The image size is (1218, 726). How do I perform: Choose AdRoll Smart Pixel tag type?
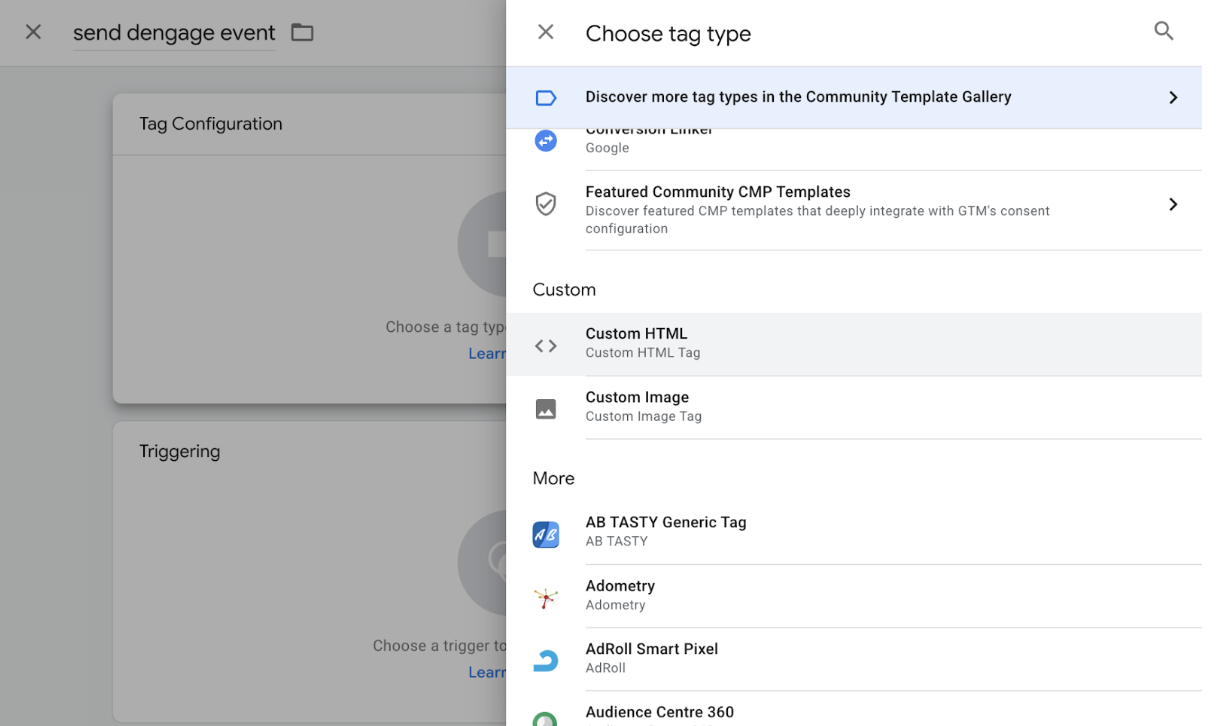[x=854, y=659]
